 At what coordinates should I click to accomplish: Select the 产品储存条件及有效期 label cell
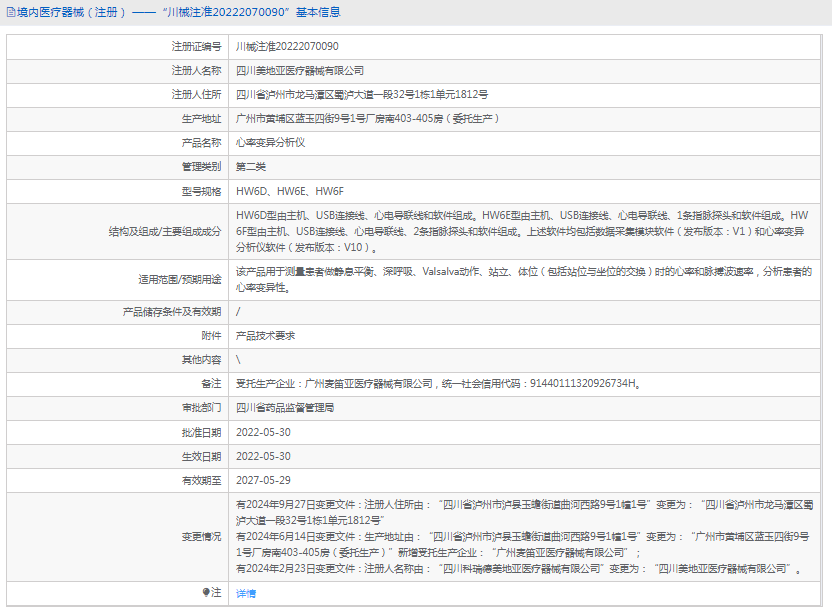[x=118, y=312]
